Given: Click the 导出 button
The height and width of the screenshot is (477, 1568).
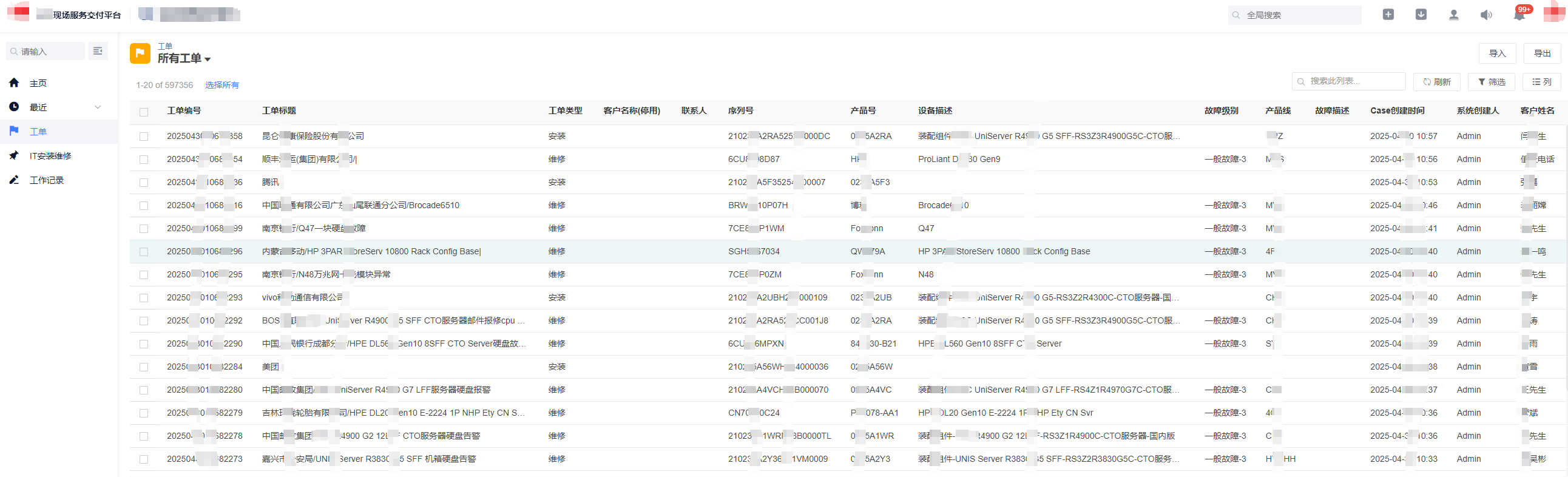Looking at the screenshot, I should pyautogui.click(x=1542, y=53).
